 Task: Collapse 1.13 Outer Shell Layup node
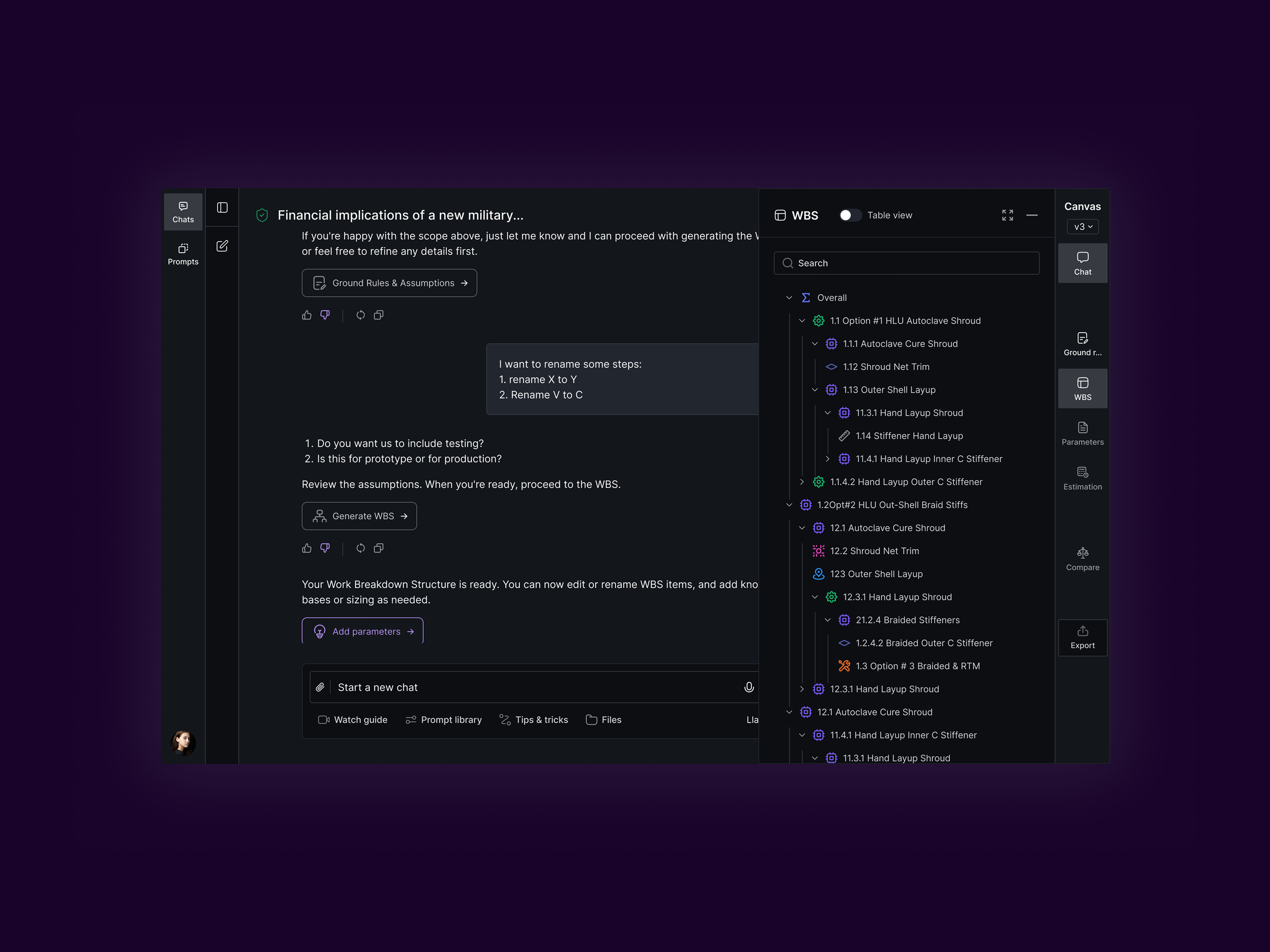click(815, 390)
